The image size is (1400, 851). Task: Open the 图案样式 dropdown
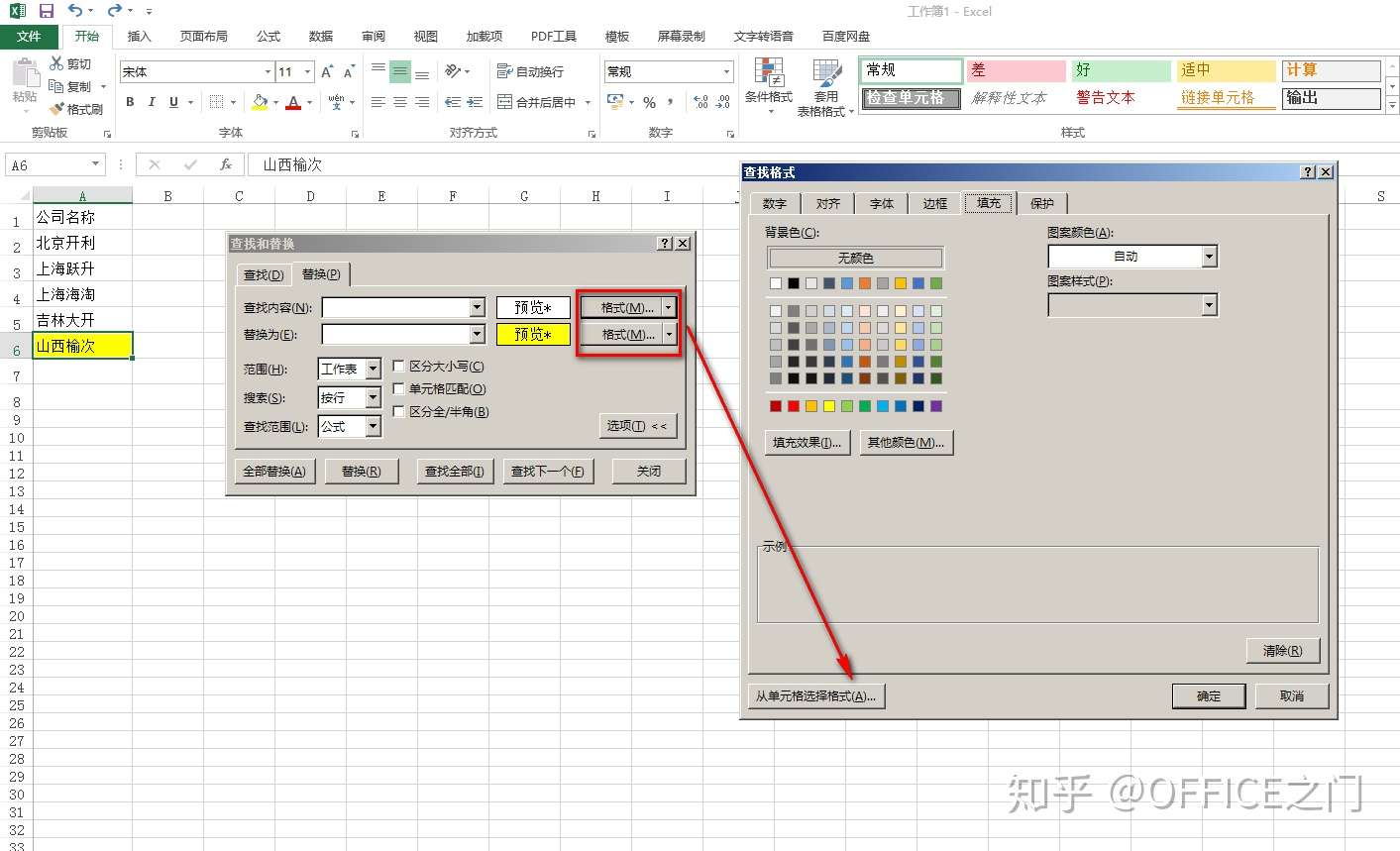[1209, 305]
